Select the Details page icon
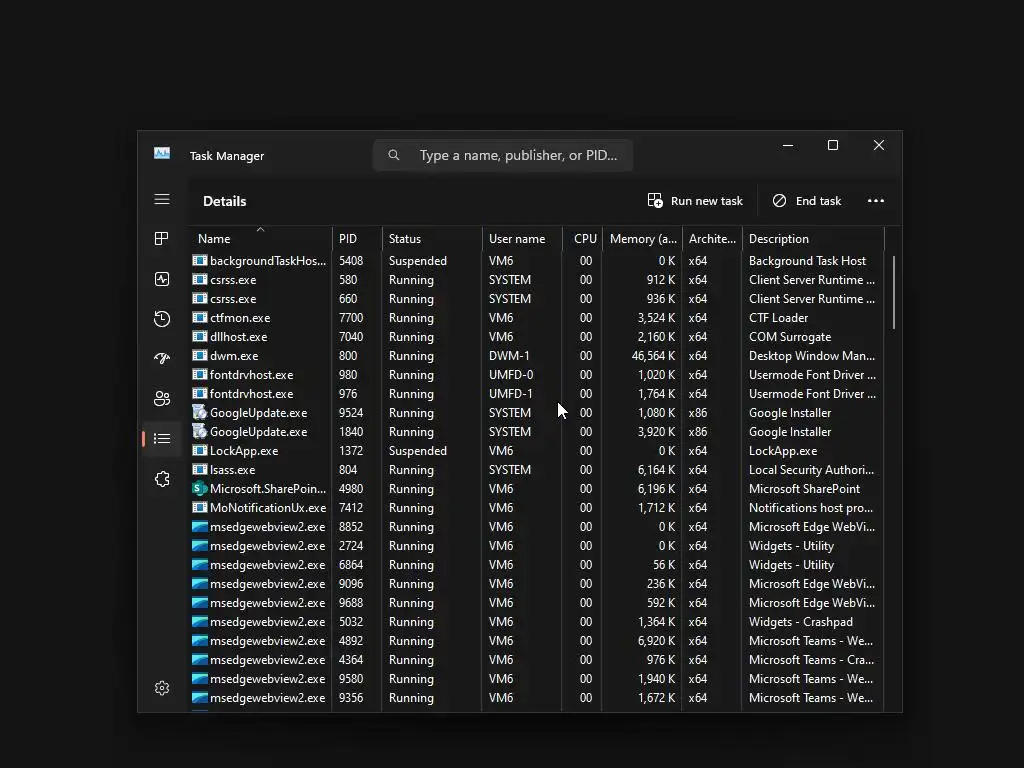The image size is (1024, 768). tap(162, 438)
